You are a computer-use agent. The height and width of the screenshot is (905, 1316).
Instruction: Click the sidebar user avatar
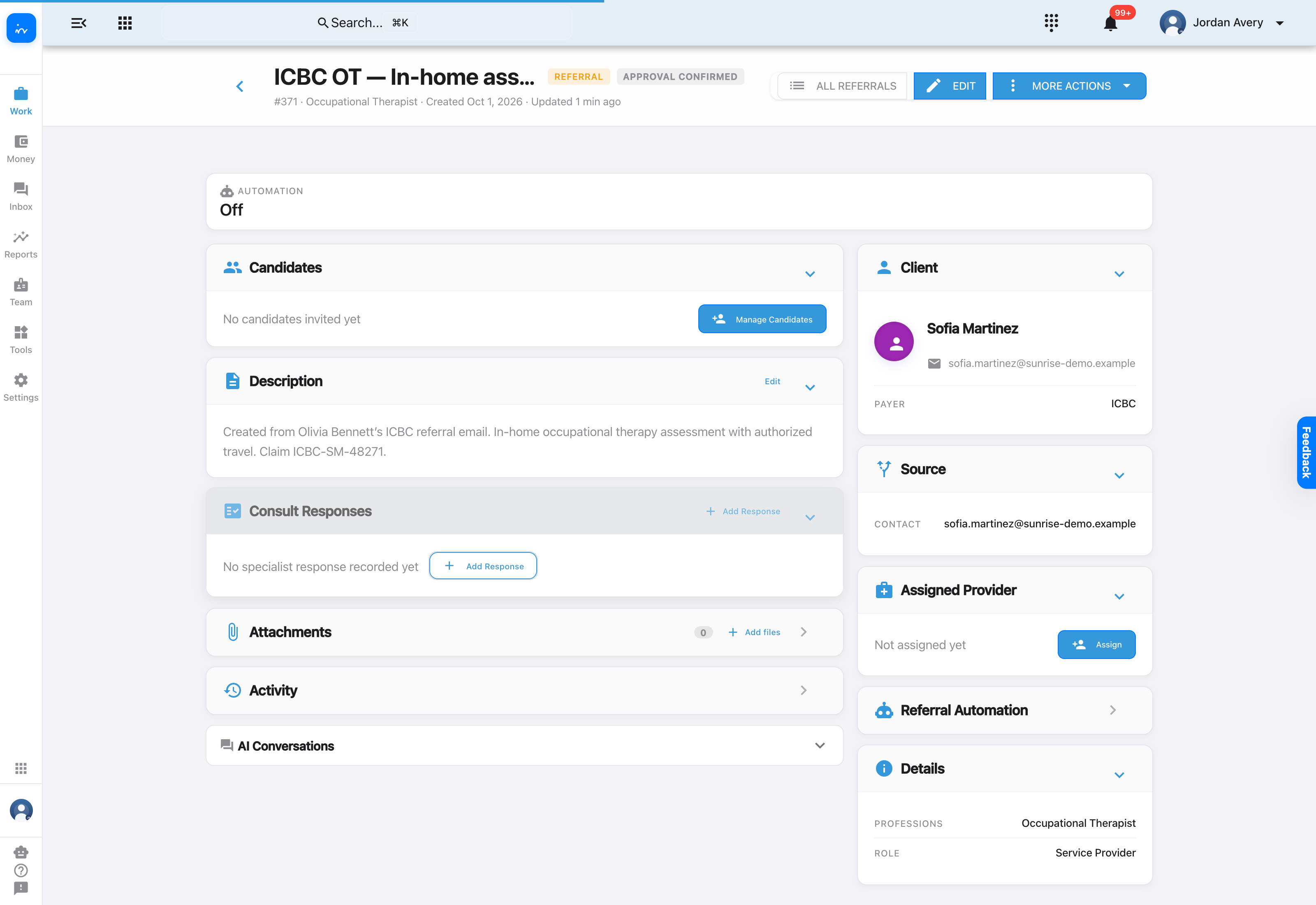[x=21, y=810]
